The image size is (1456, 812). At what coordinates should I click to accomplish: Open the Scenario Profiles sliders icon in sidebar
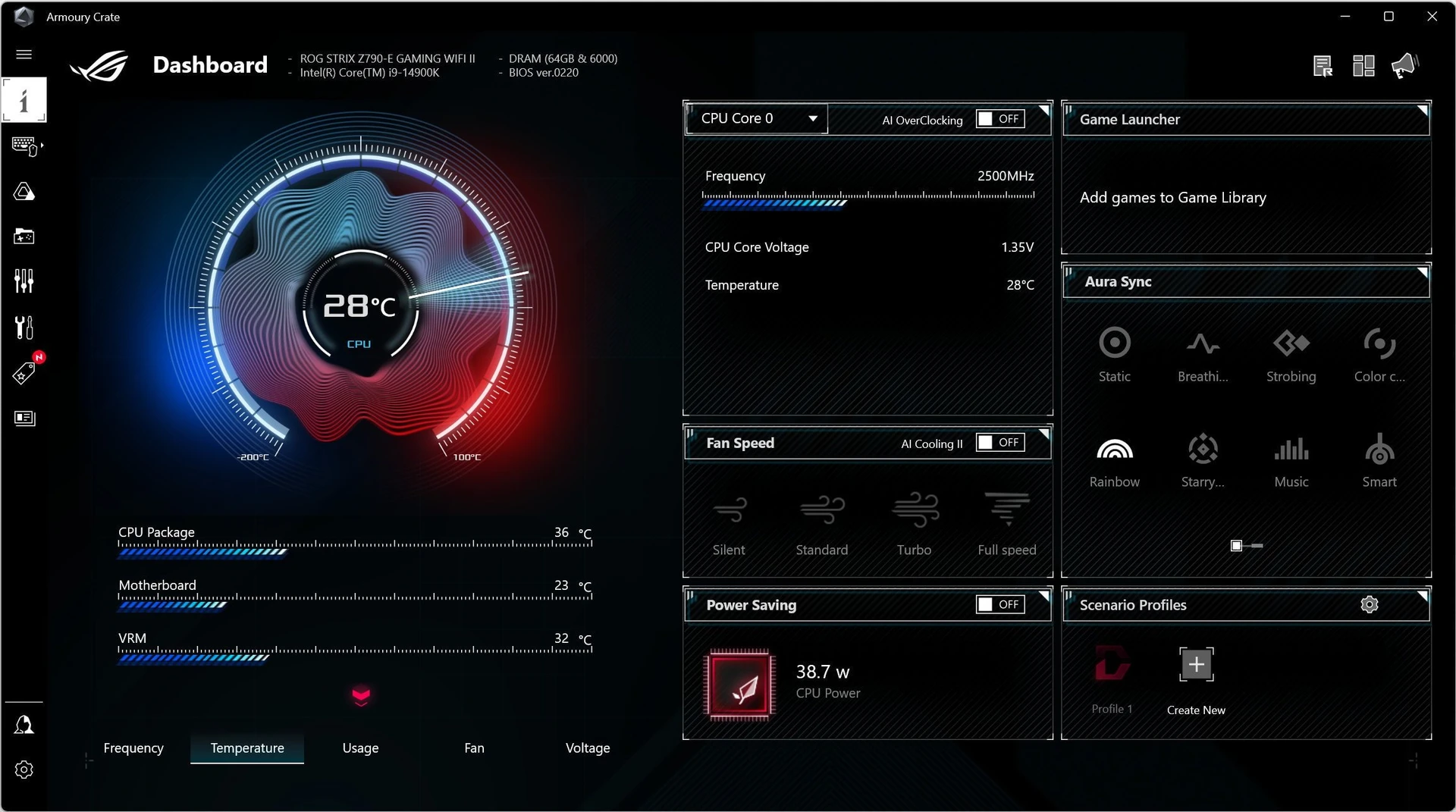click(x=24, y=281)
